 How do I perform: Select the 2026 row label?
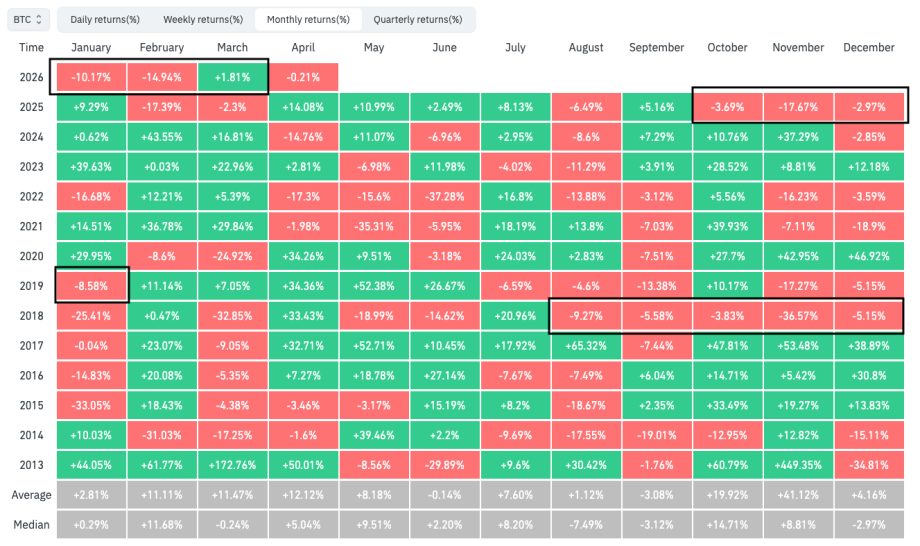[x=31, y=77]
